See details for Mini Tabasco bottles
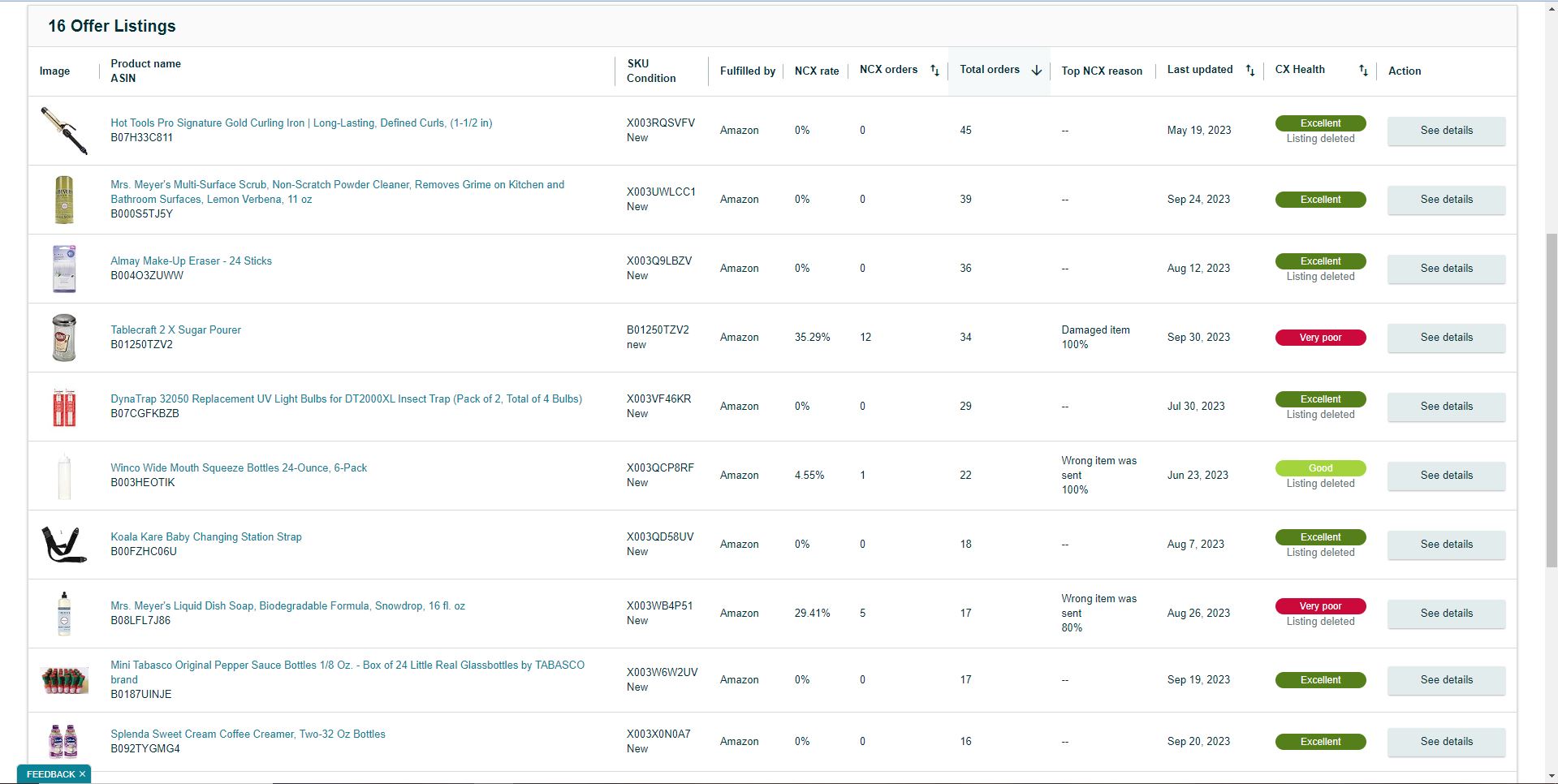Screen dimensions: 1558x784 point(1446,680)
